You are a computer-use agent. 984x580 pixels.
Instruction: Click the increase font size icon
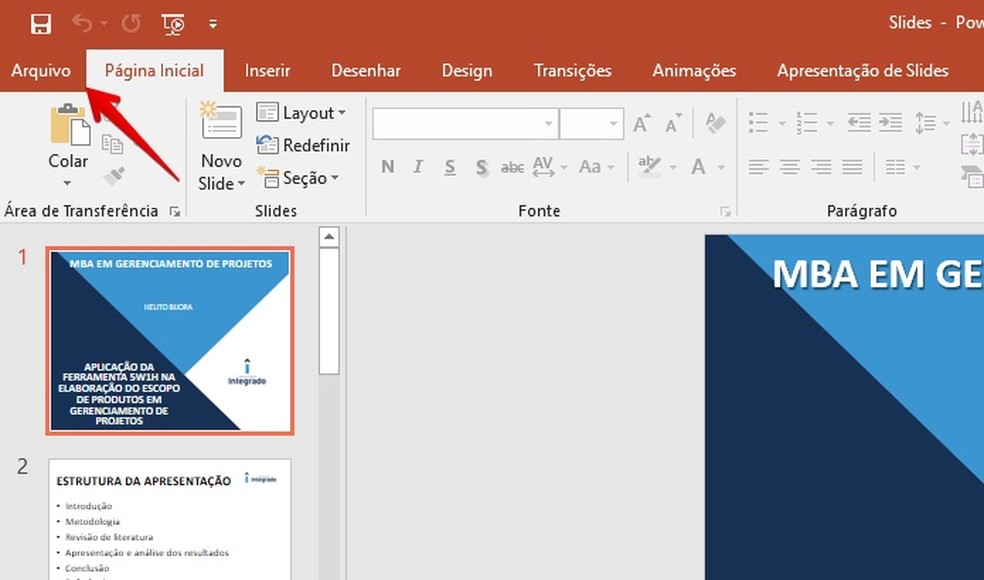[642, 124]
